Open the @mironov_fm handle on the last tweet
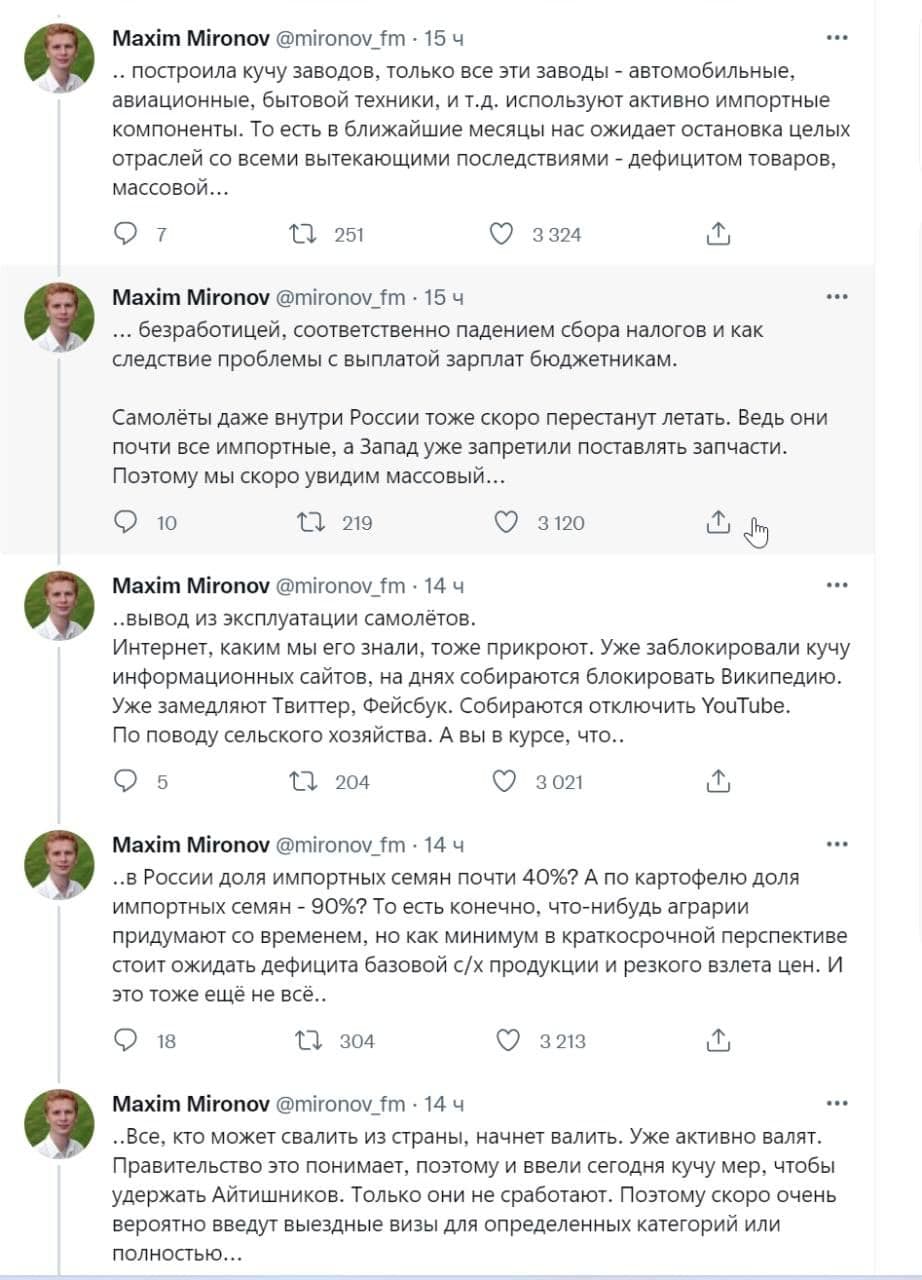 point(340,1104)
